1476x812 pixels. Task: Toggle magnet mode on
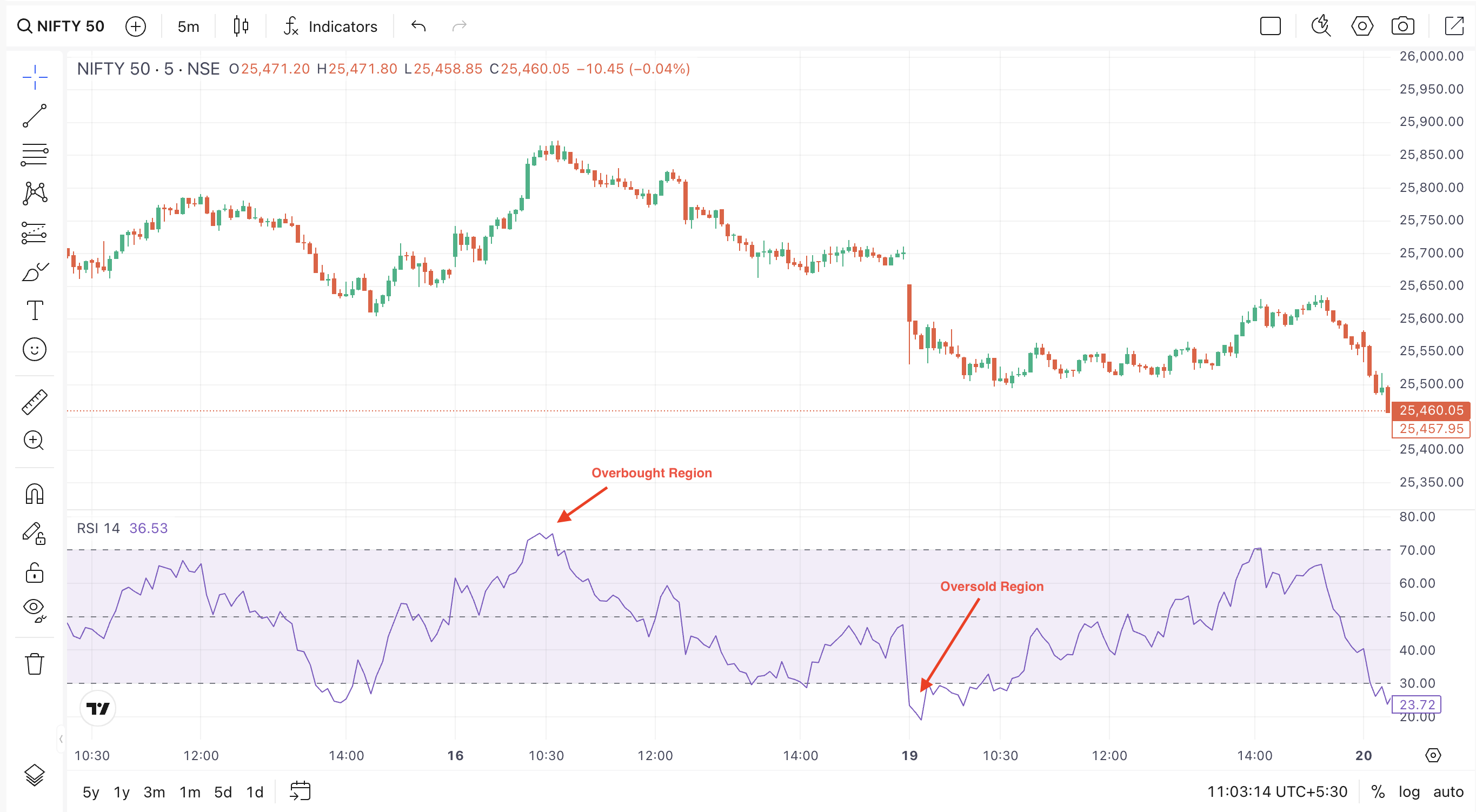tap(35, 494)
